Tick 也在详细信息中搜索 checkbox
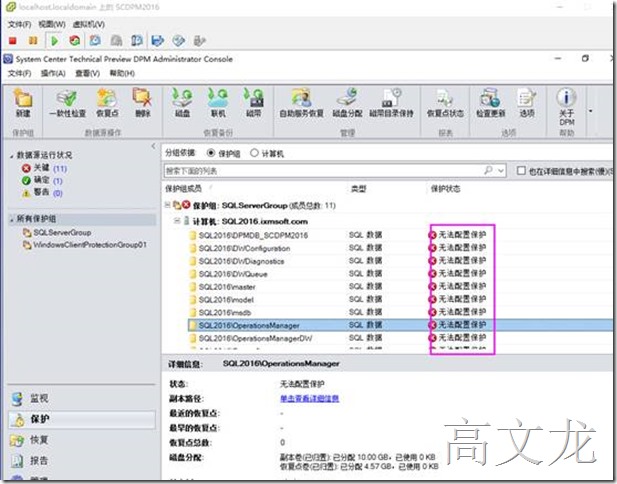The width and height of the screenshot is (617, 484). coord(521,171)
